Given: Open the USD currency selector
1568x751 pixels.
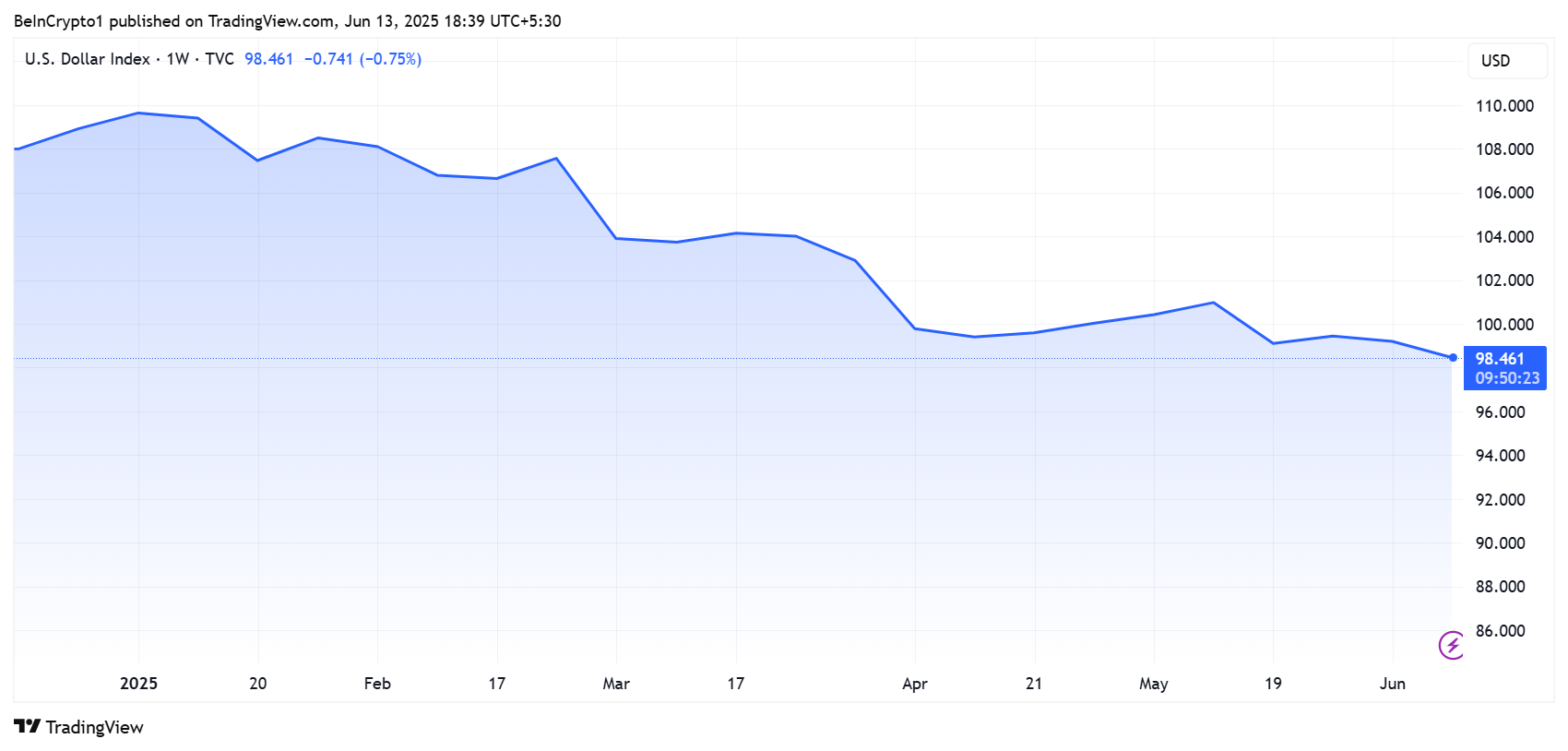Looking at the screenshot, I should tap(1508, 61).
